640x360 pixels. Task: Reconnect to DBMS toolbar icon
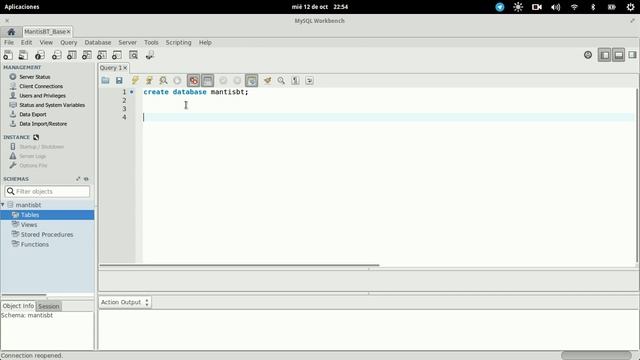149,55
